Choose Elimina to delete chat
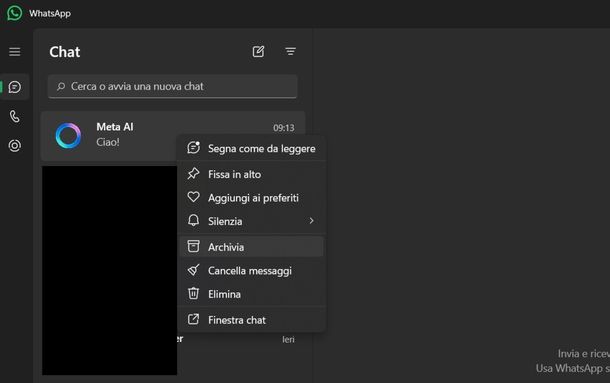 [x=252, y=294]
